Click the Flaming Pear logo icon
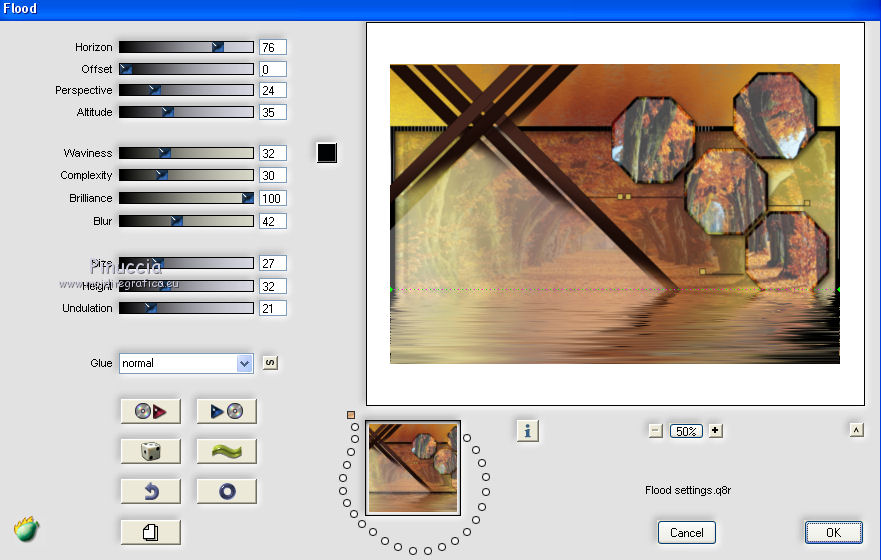This screenshot has height=560, width=881. 26,529
